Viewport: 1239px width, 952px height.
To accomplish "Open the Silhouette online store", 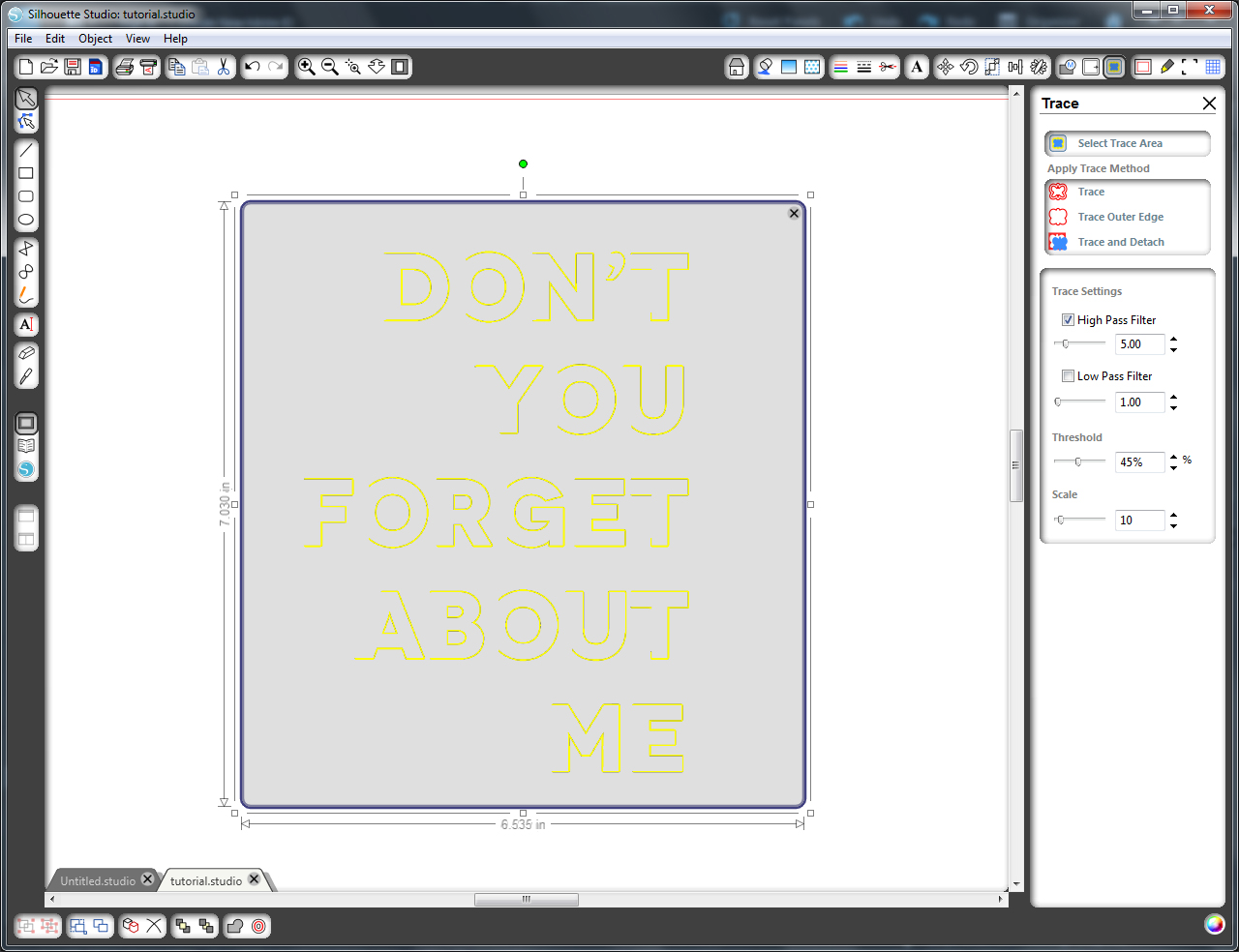I will (26, 469).
